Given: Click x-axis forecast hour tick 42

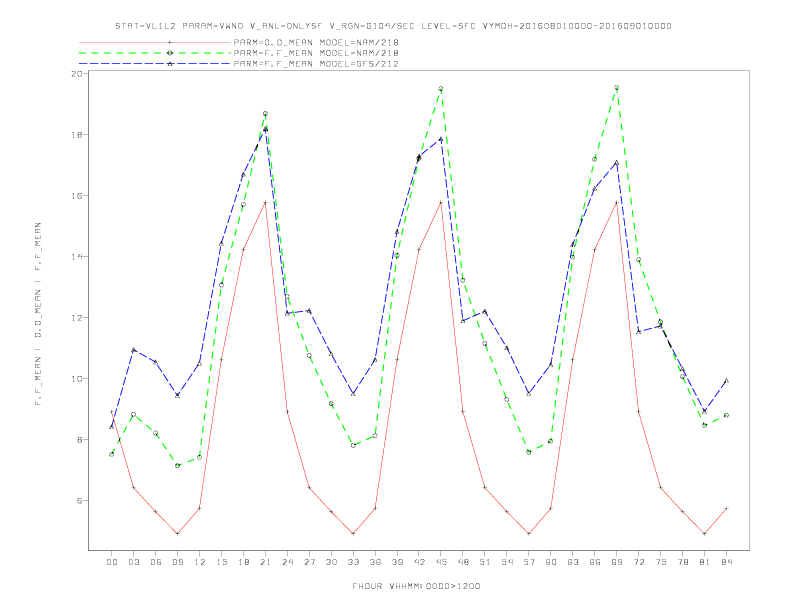Looking at the screenshot, I should [419, 562].
